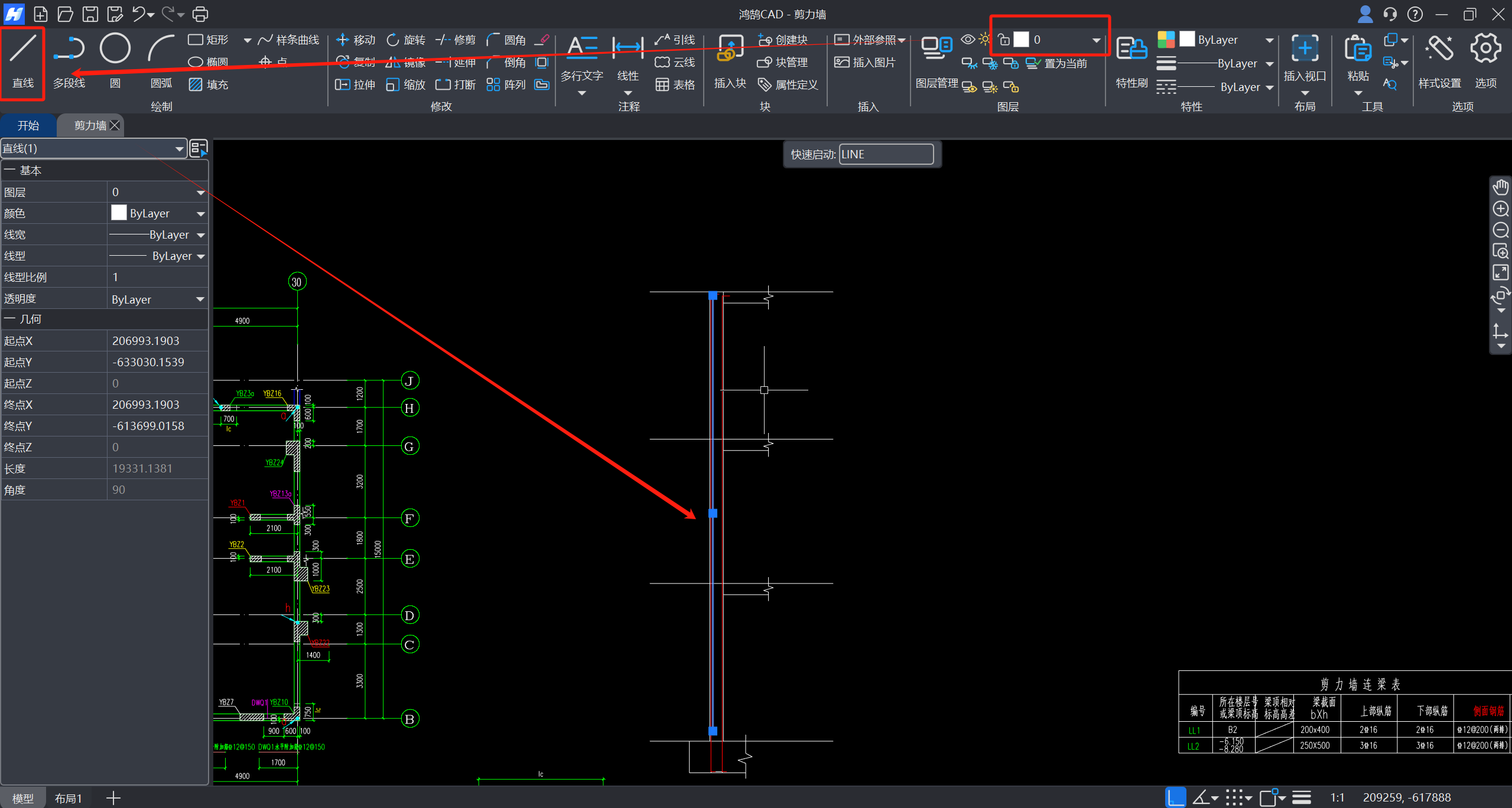Switch to the 开始 tab
This screenshot has width=1512, height=808.
tap(28, 126)
